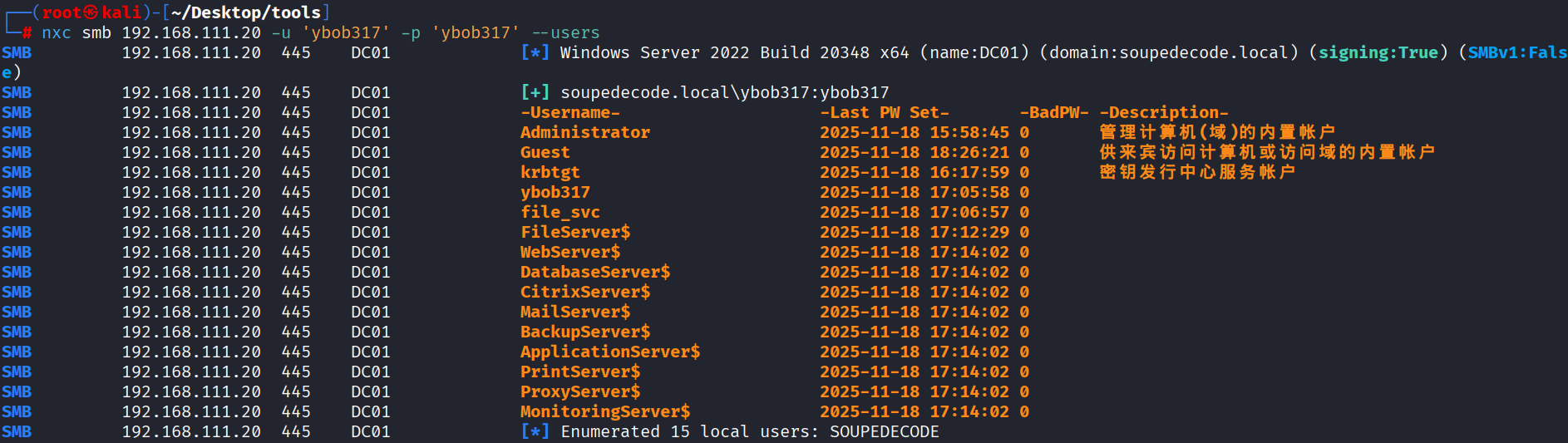Select the Administrator username entry
Screen dimensions: 1568x443
(585, 132)
